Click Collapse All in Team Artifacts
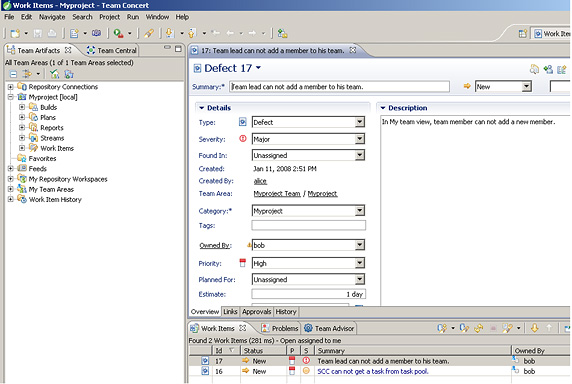Viewport: 572px width, 384px height. (x=13, y=74)
